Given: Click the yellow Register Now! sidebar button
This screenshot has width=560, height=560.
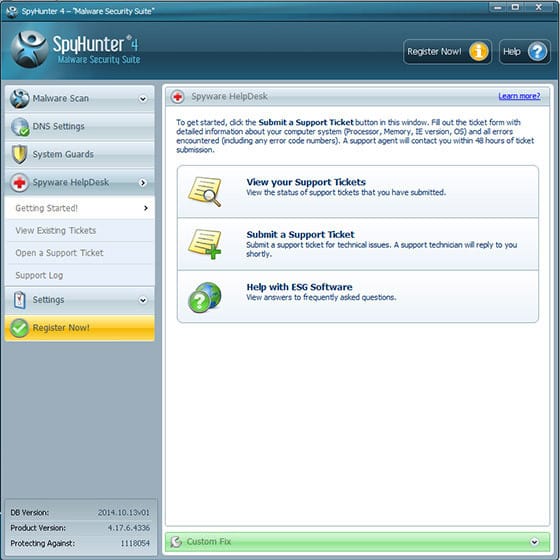Looking at the screenshot, I should (80, 328).
